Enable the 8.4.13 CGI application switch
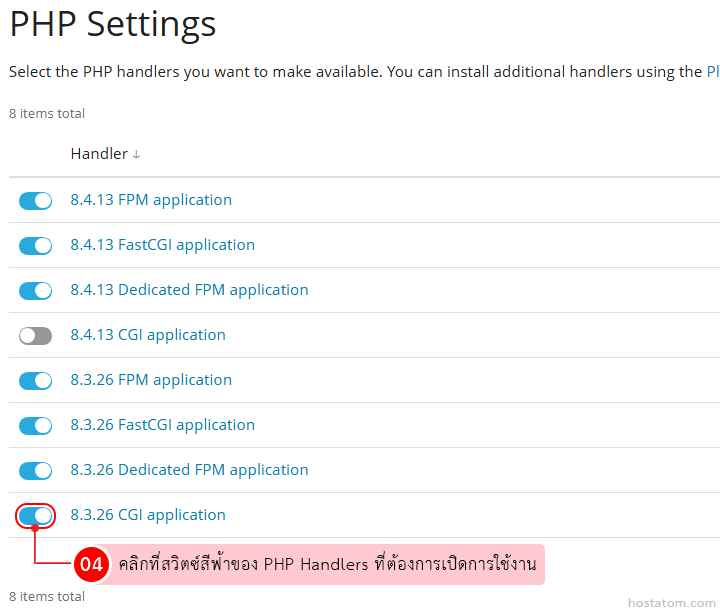Viewport: 720px width, 611px height. [35, 336]
